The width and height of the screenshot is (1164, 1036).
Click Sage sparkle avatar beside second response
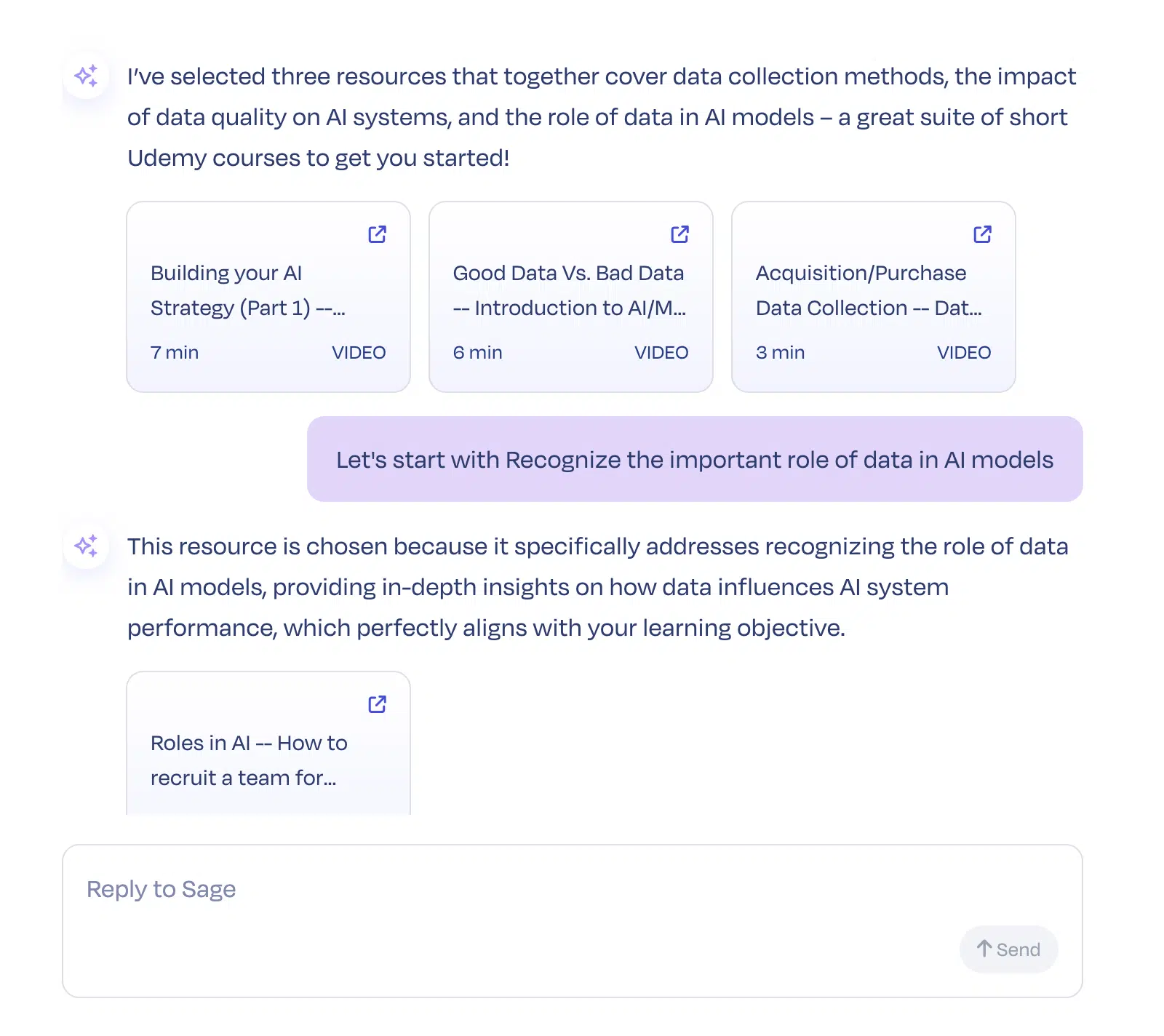[87, 546]
